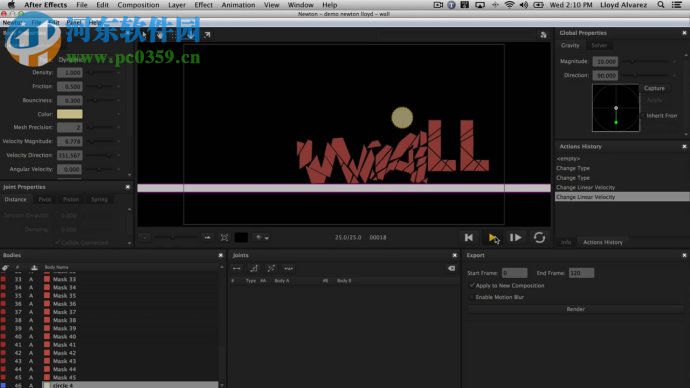The image size is (690, 388).
Task: Close the Joints panel
Action: tap(455, 255)
